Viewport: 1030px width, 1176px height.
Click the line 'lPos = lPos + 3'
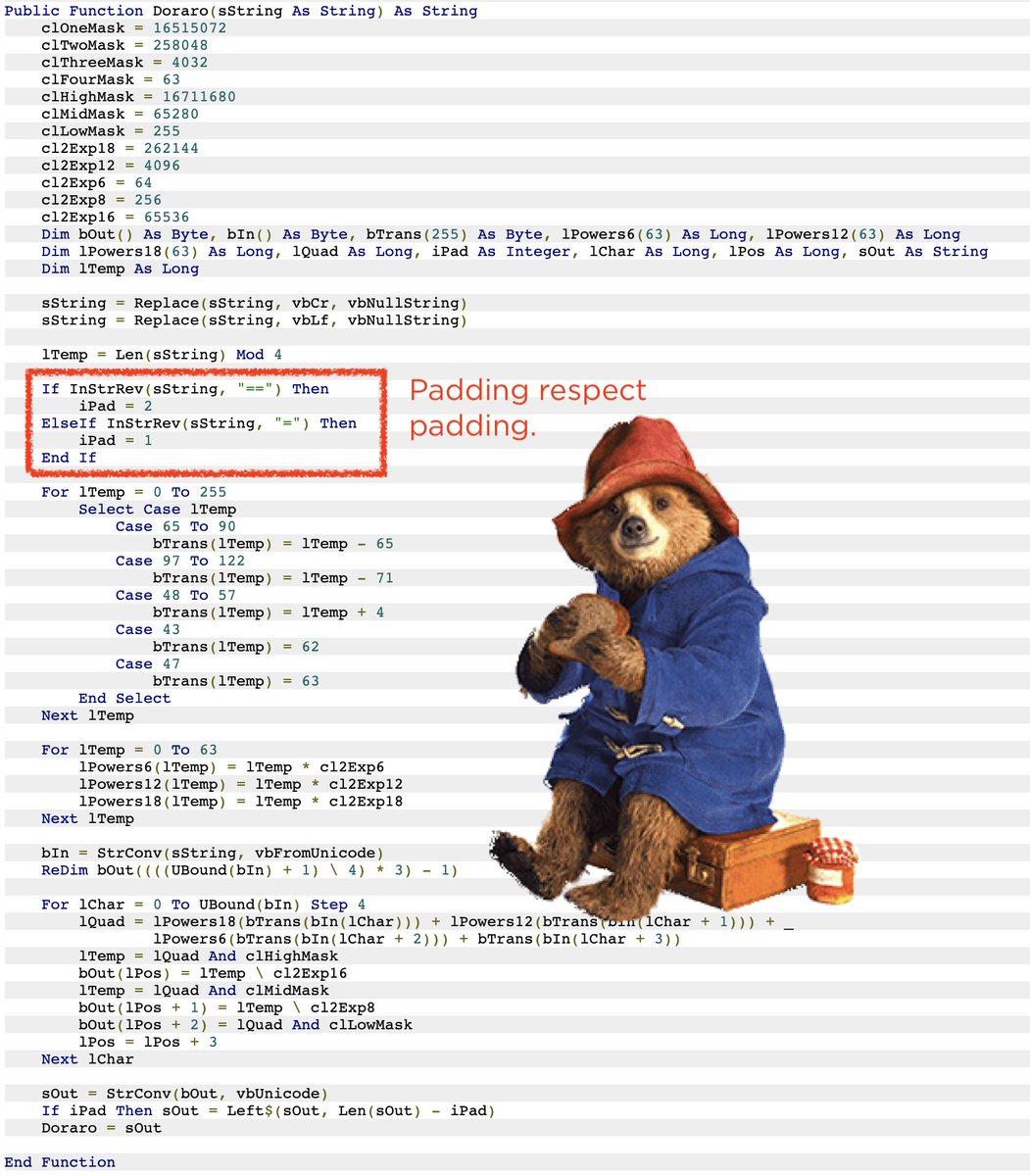(148, 1042)
